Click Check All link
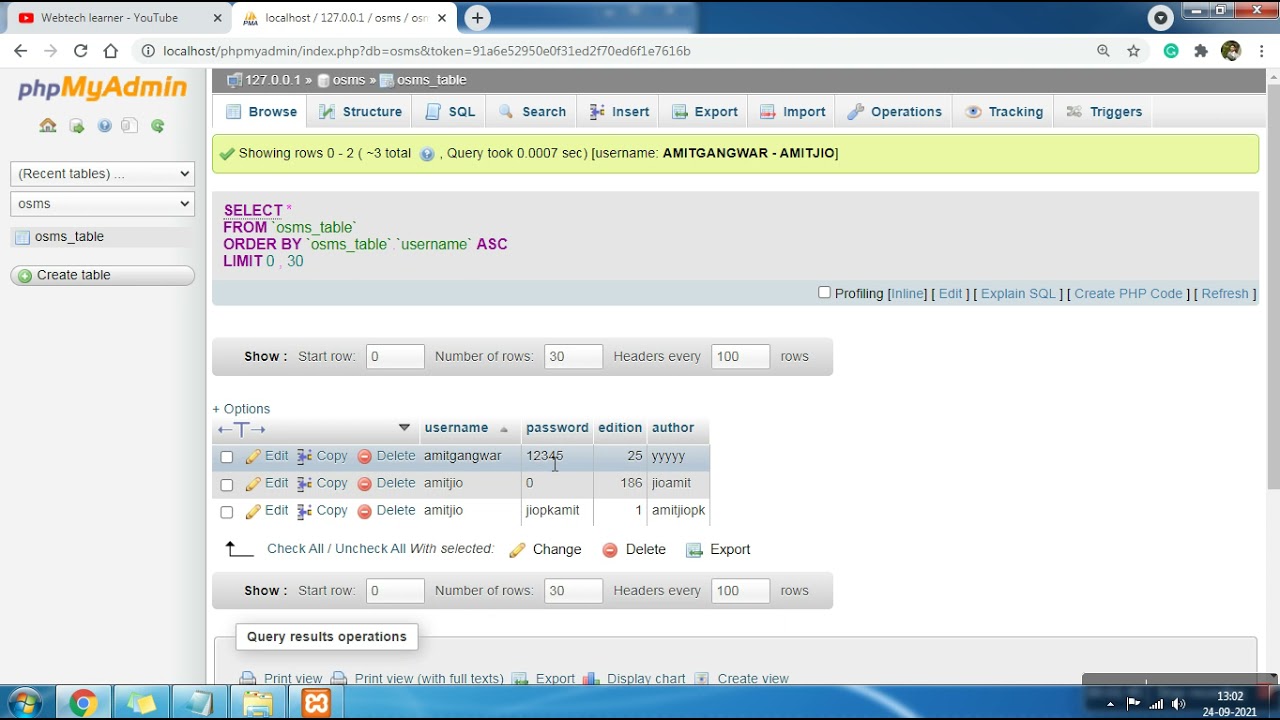This screenshot has width=1280, height=720. (x=296, y=549)
